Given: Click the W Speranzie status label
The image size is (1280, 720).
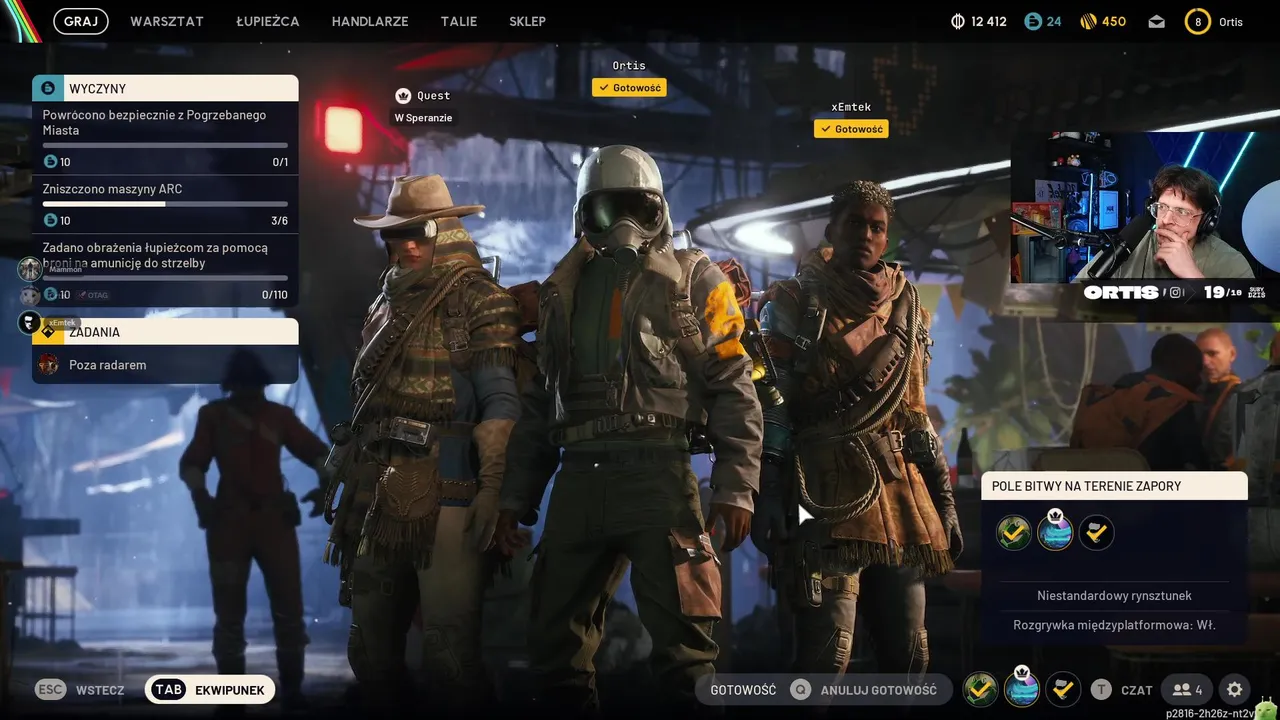Looking at the screenshot, I should [x=423, y=118].
